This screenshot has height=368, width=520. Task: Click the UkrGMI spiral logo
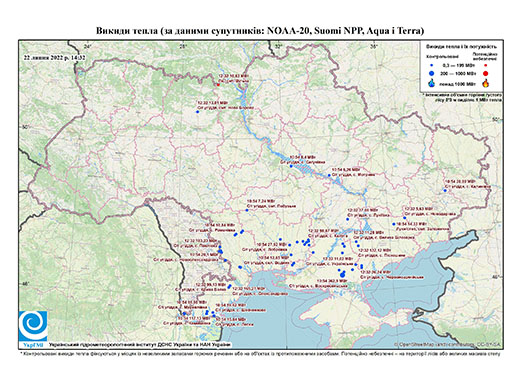tap(33, 326)
